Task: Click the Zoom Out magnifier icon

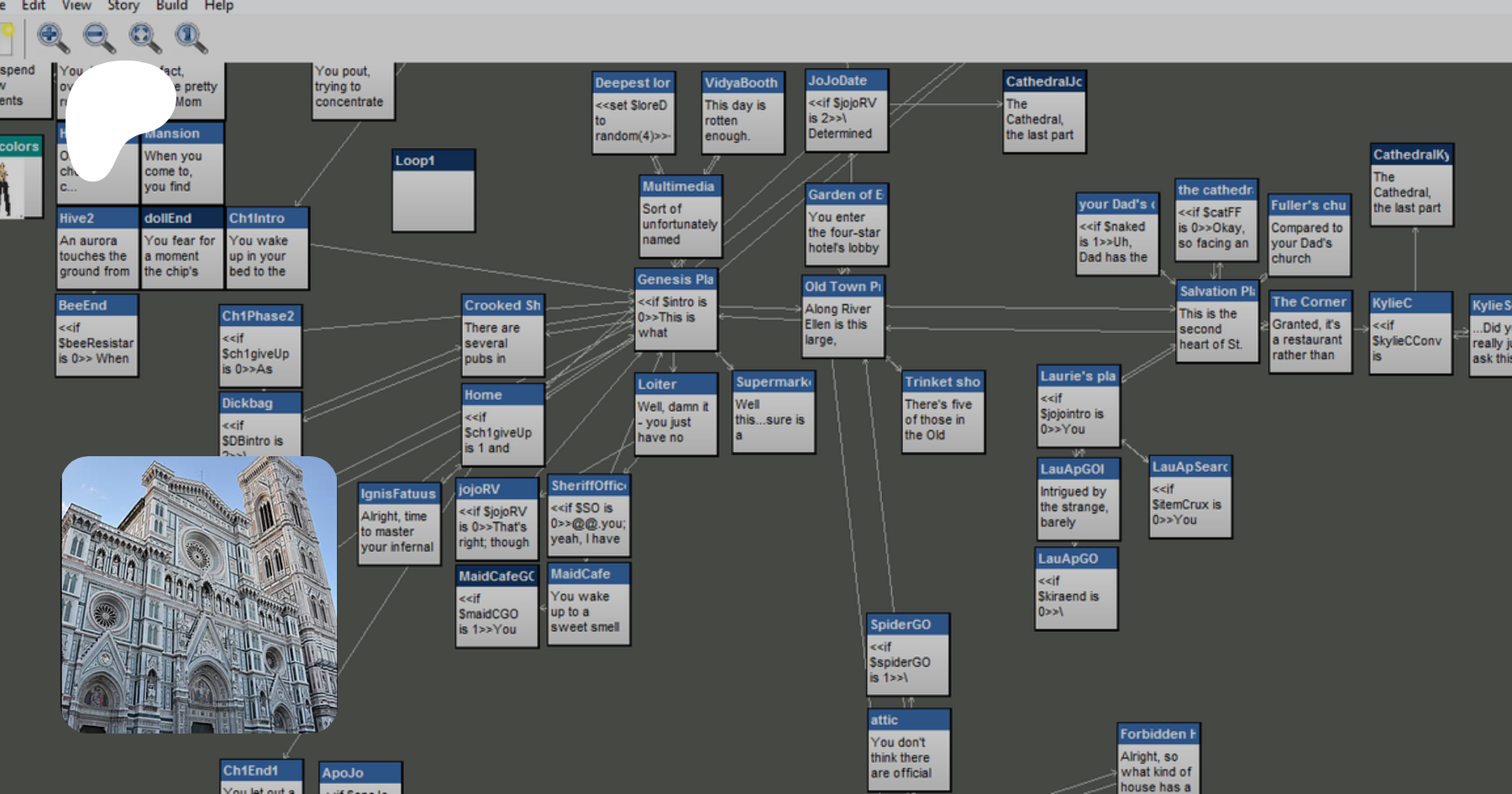Action: point(98,36)
